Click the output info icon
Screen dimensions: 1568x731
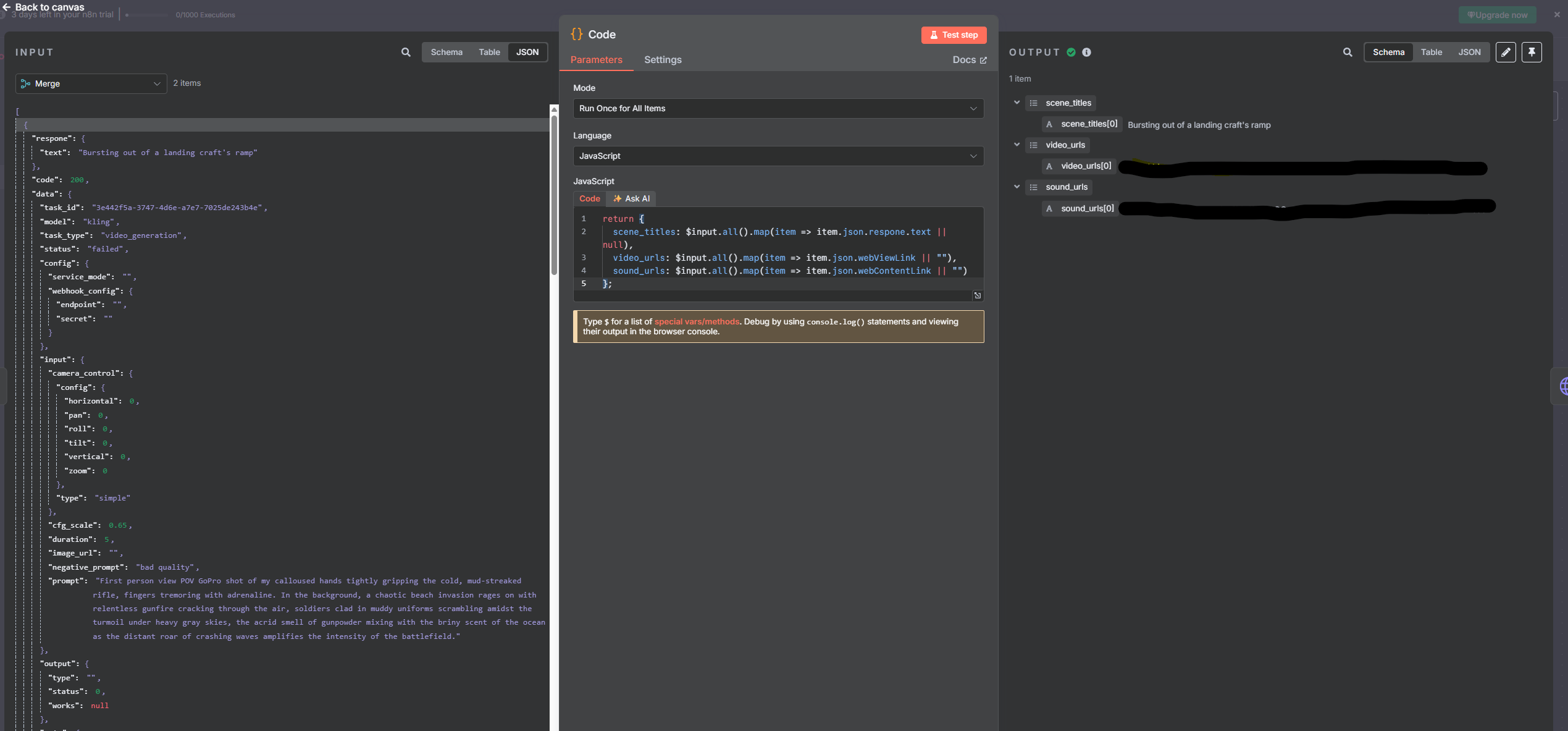[1086, 53]
